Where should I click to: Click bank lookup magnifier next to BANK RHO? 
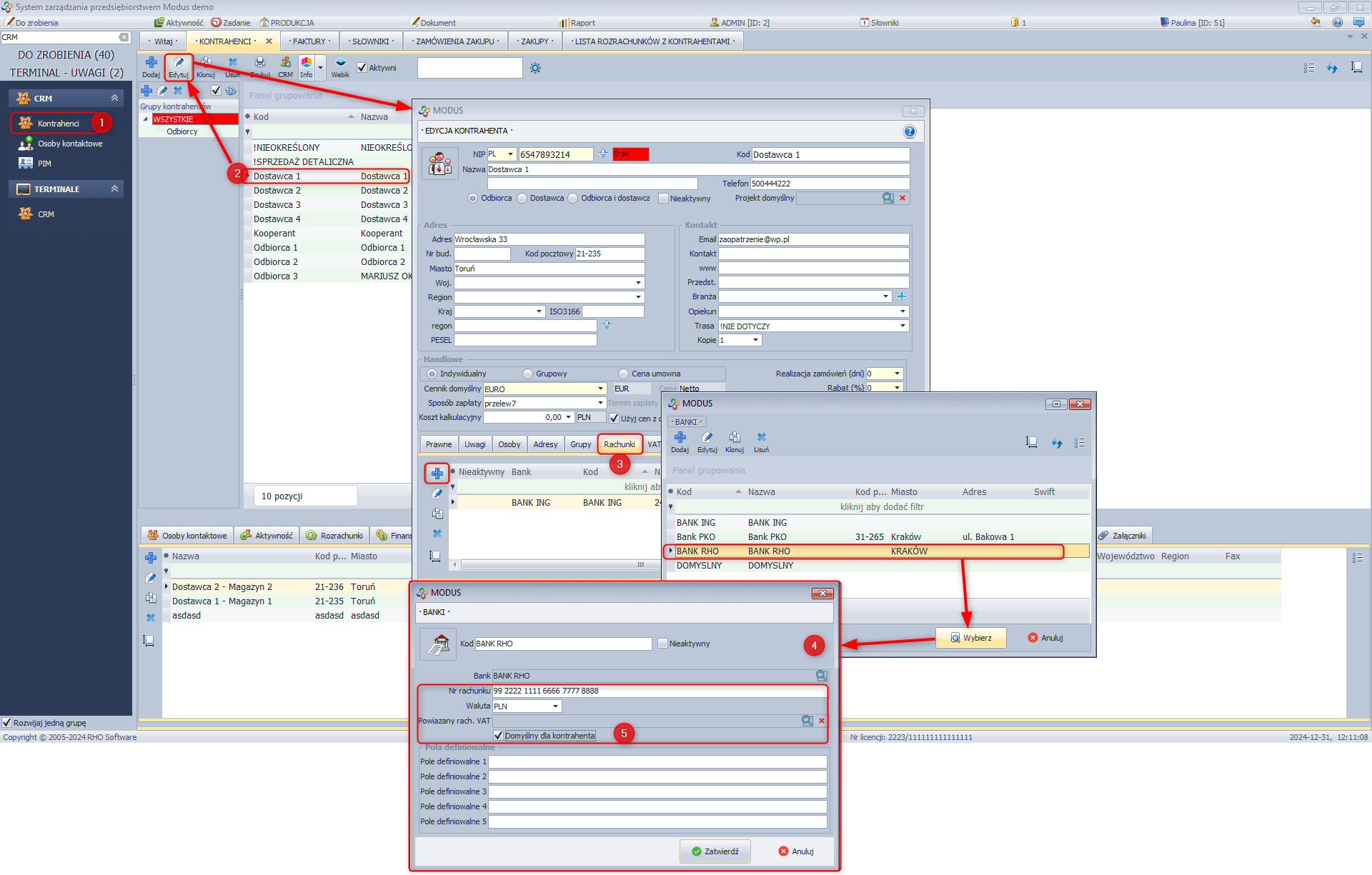[x=821, y=676]
